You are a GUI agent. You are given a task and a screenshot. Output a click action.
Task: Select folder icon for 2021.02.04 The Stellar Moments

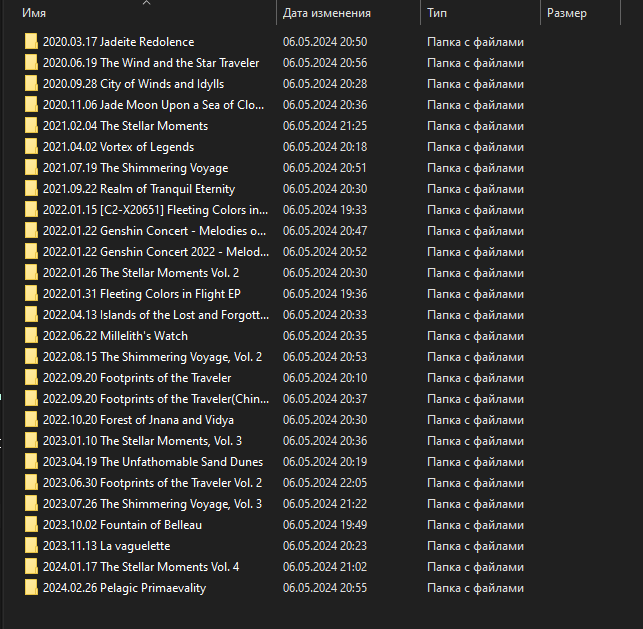click(x=31, y=126)
